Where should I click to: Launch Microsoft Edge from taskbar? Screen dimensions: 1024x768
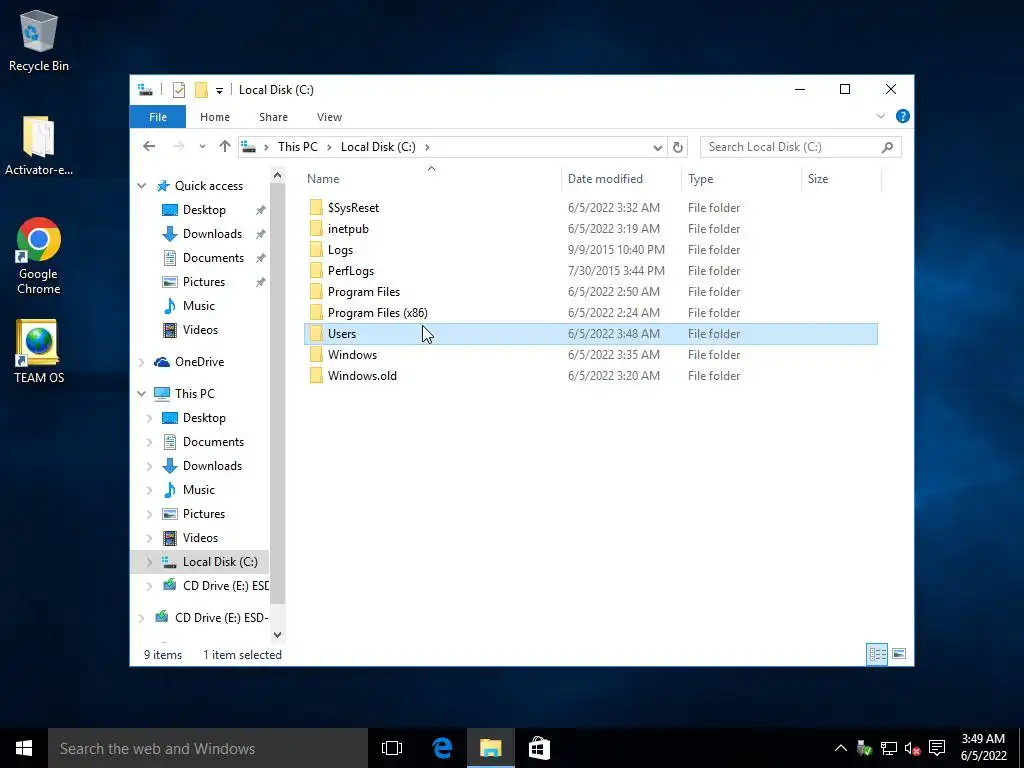pyautogui.click(x=442, y=748)
